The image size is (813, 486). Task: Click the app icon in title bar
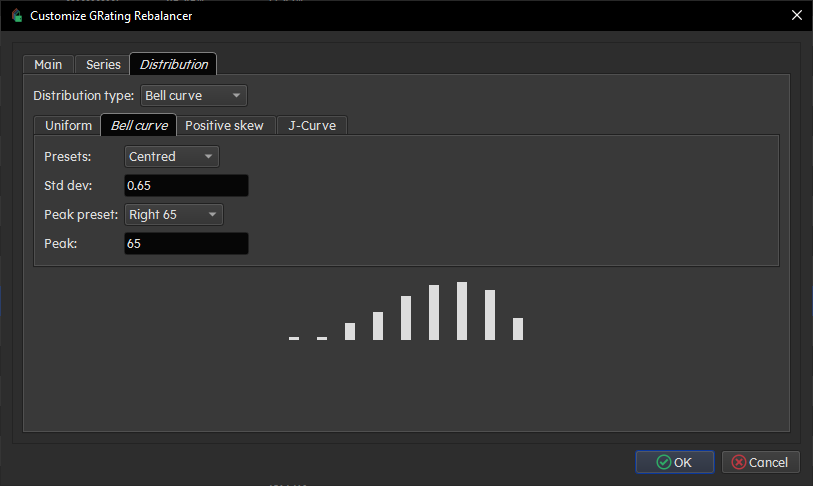click(17, 16)
